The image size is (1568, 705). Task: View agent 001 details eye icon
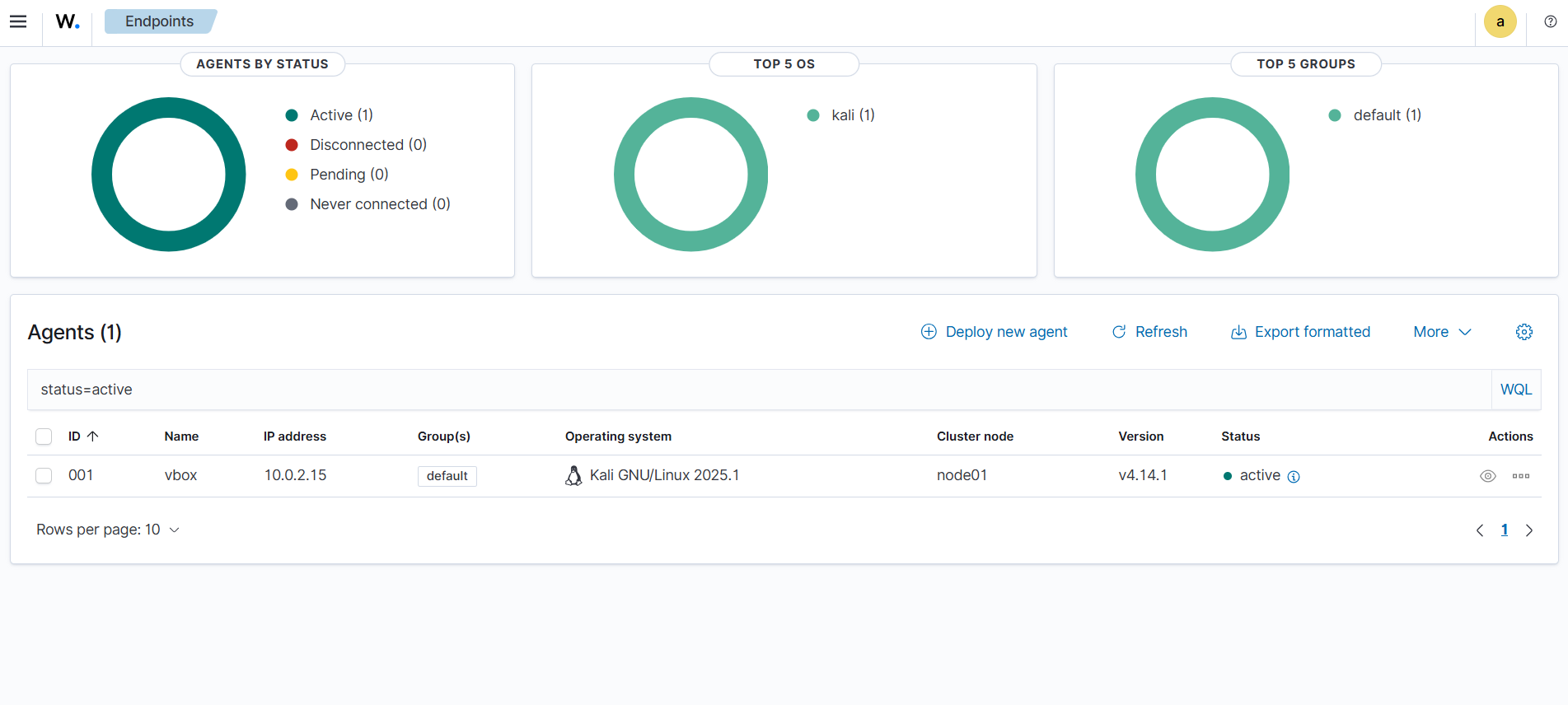[1487, 476]
